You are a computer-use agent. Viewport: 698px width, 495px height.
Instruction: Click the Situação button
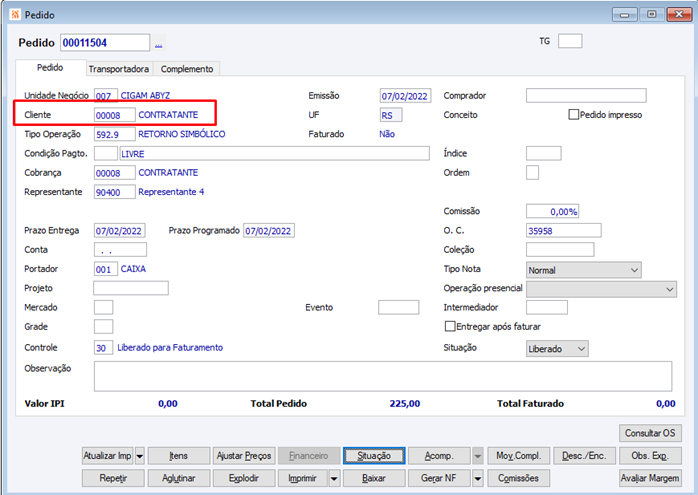coord(374,456)
